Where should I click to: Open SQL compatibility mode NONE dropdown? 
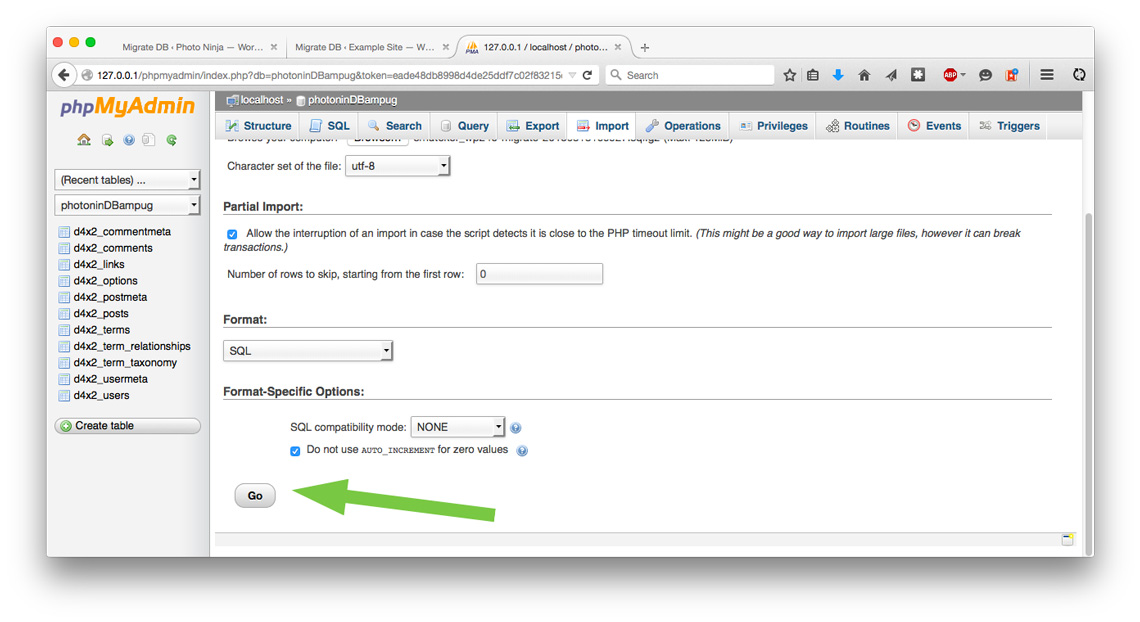point(457,427)
